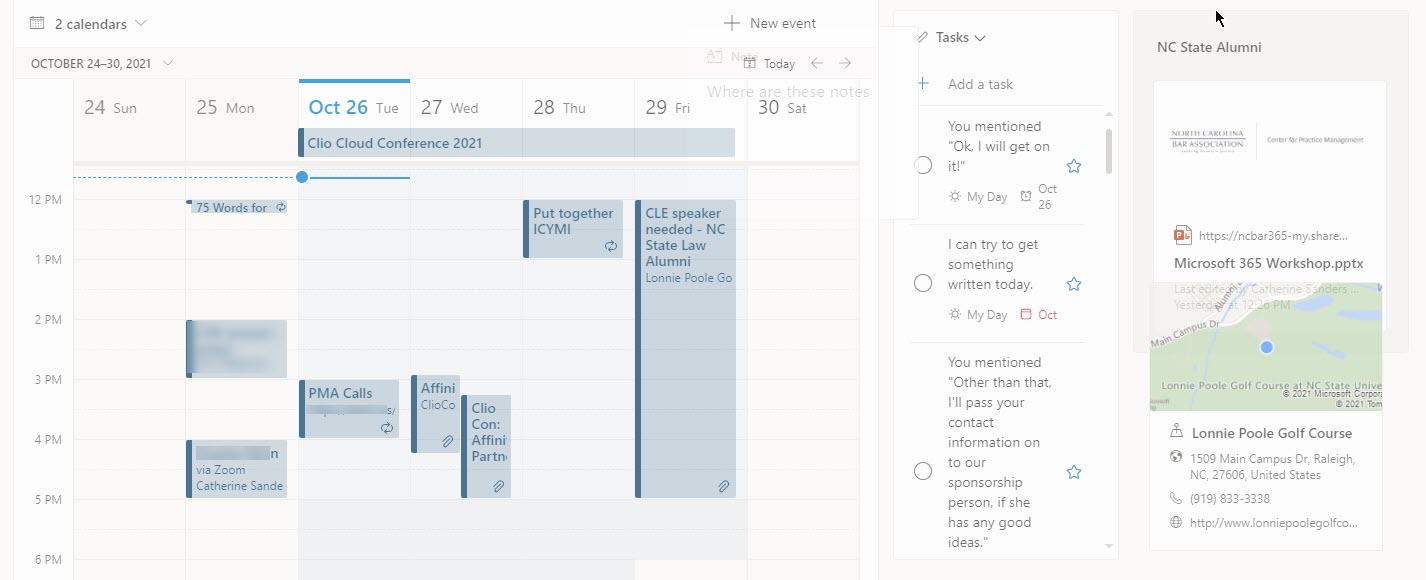
Task: Open the Lonnie Poole golf course website link
Action: (x=1273, y=523)
